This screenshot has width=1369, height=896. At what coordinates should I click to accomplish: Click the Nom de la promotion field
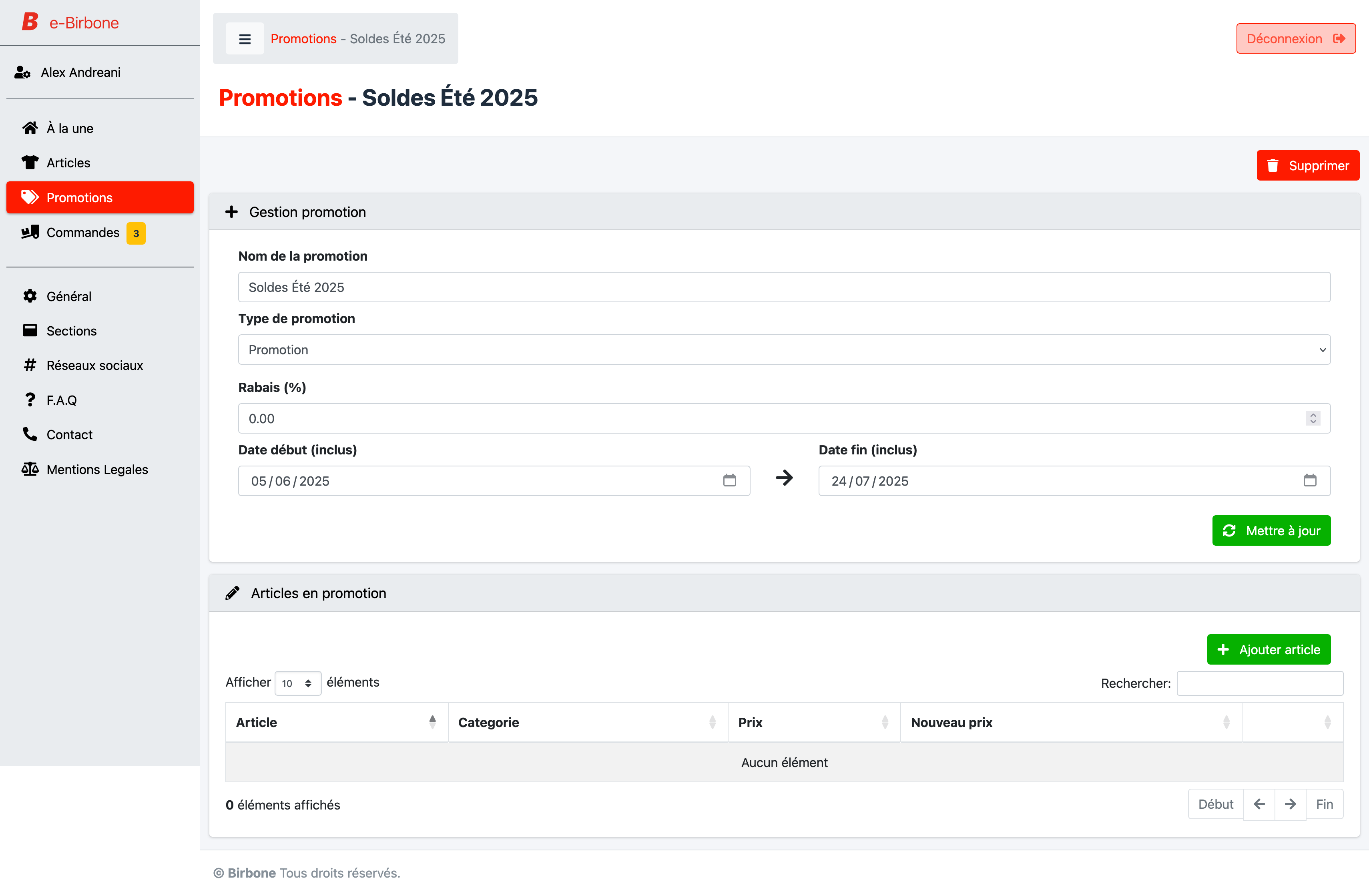pyautogui.click(x=784, y=287)
